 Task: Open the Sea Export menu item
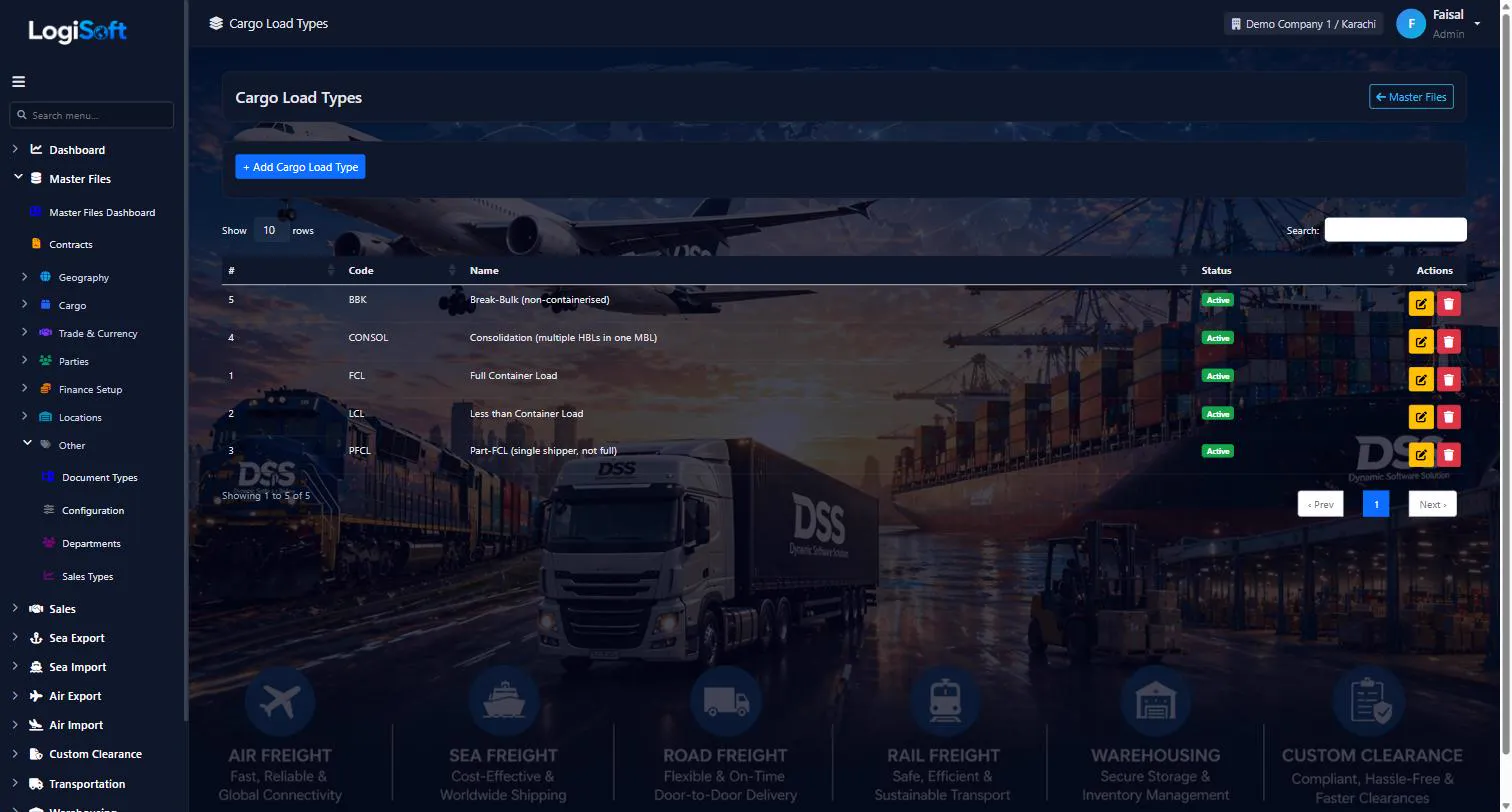77,638
